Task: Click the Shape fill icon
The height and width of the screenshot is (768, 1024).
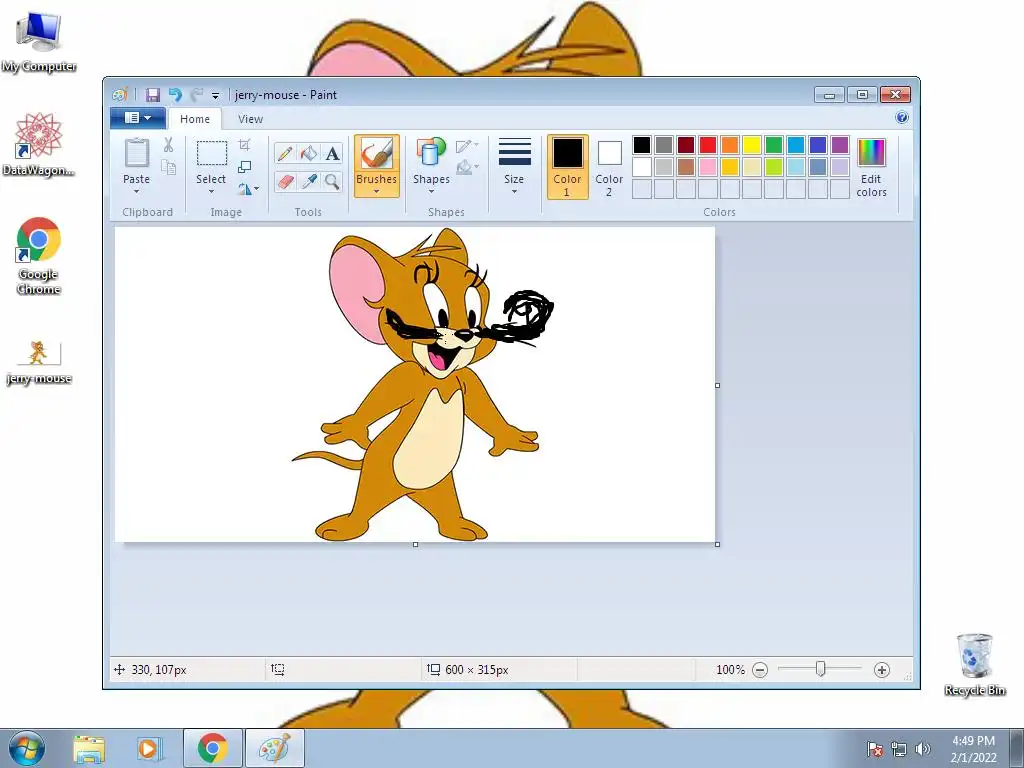Action: point(466,168)
